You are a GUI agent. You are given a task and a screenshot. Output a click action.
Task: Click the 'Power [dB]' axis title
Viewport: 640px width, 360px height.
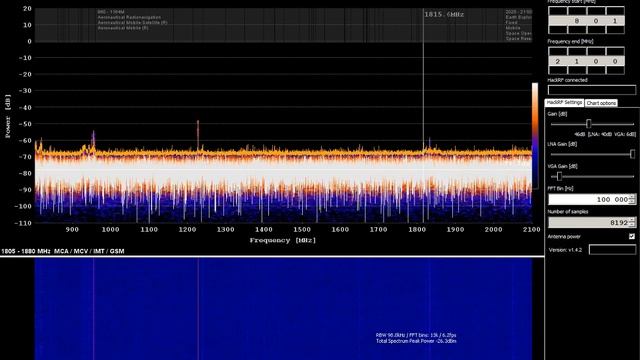pyautogui.click(x=8, y=116)
